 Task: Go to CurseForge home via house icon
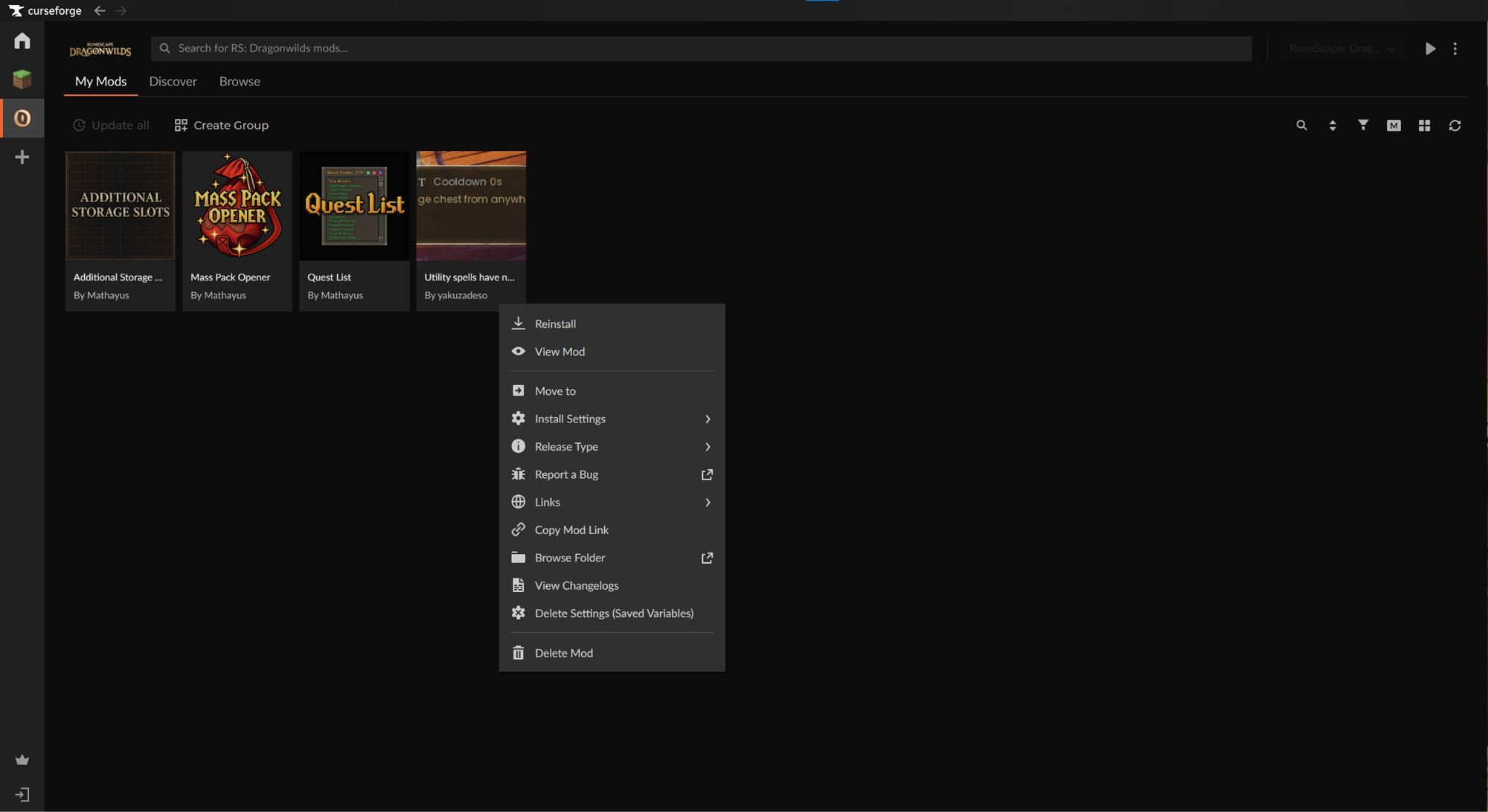[x=22, y=41]
